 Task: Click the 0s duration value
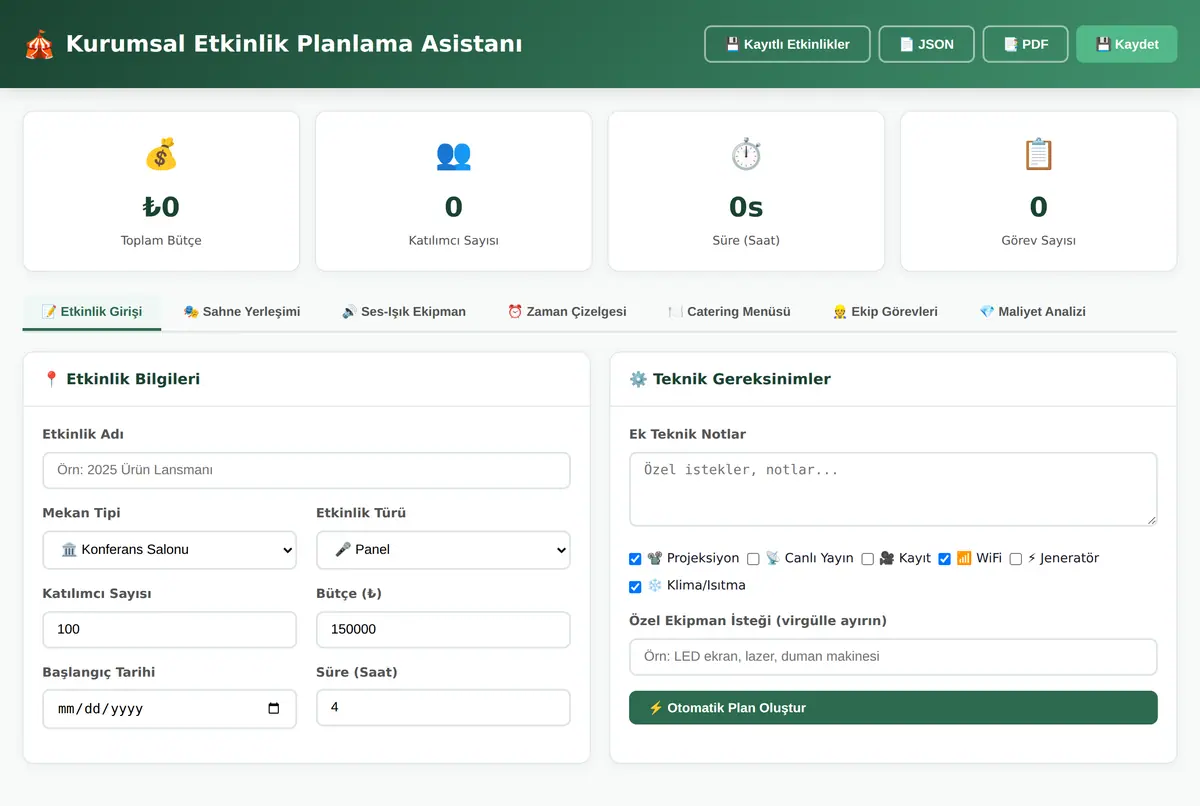[x=746, y=207]
